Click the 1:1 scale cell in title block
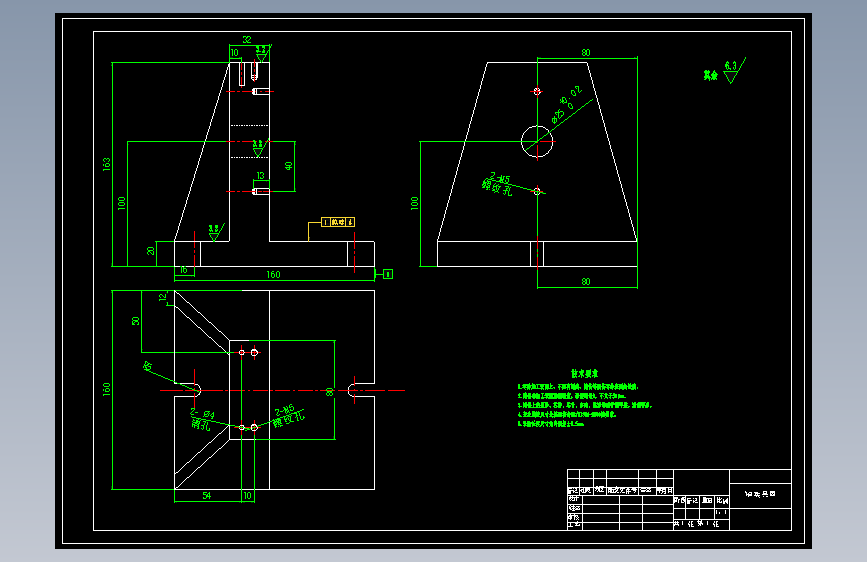Viewport: 867px width, 562px height. point(722,513)
